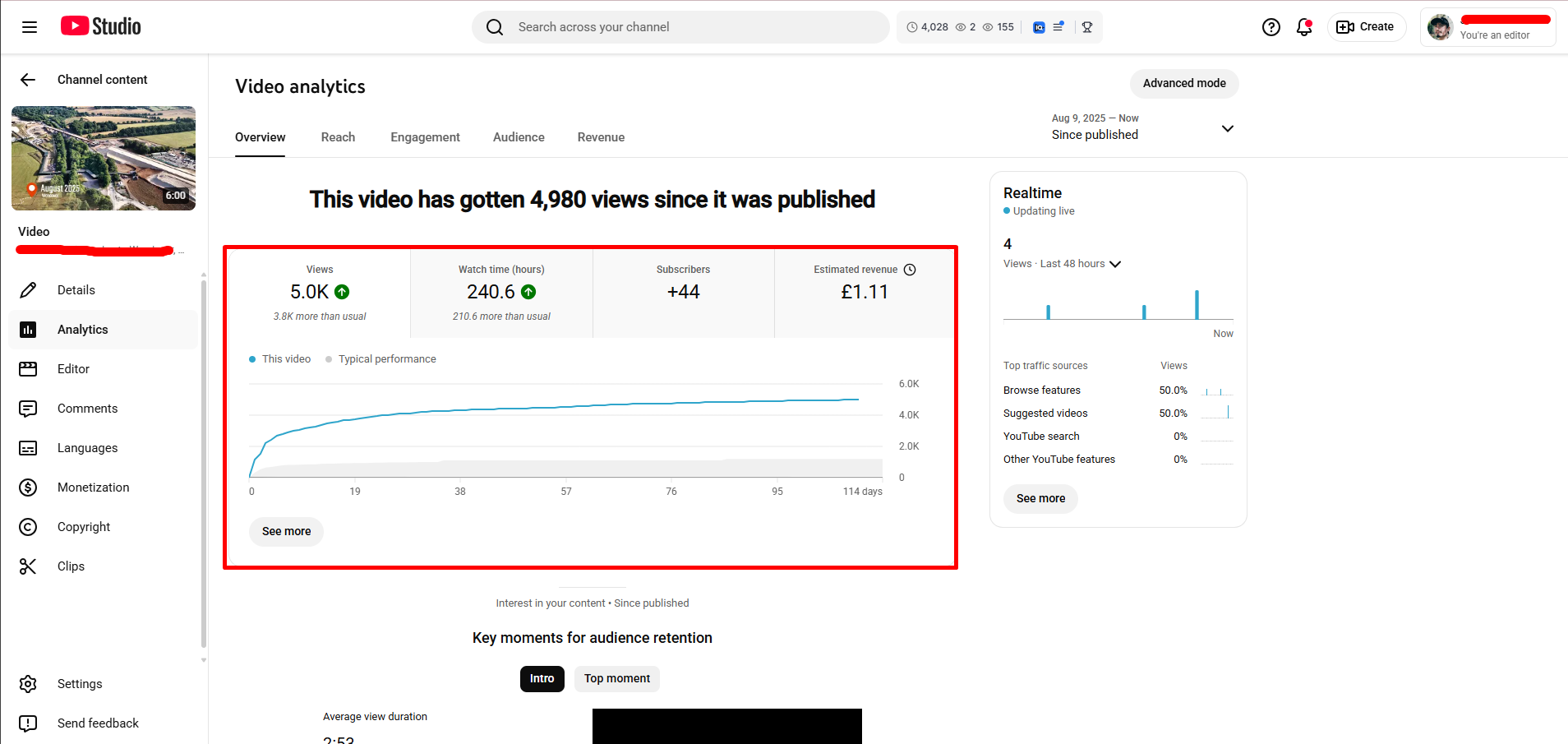Open the help question mark icon
This screenshot has height=744, width=1568.
pos(1271,27)
